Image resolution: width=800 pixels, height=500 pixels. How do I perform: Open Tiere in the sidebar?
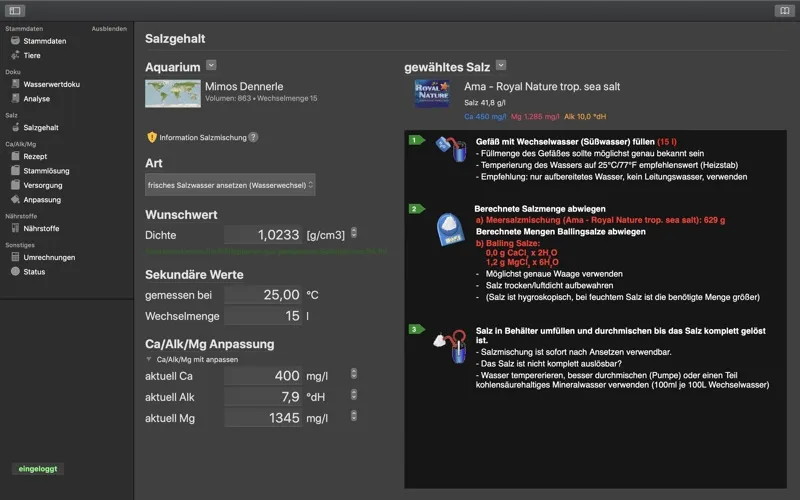coord(32,55)
